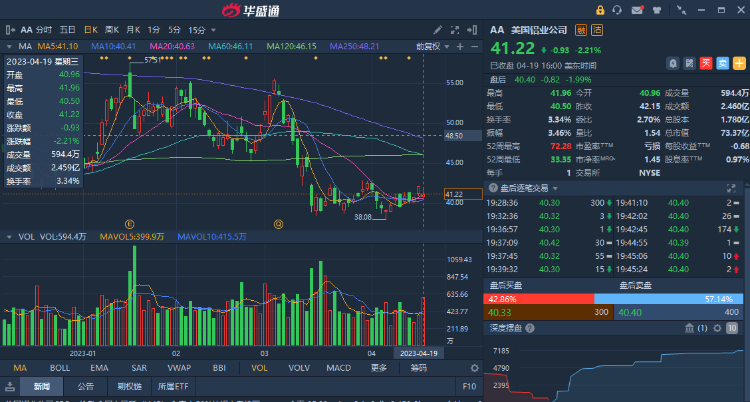Viewport: 750px width, 402px height.
Task: Collapse the left sidebar panel icon
Action: (x=10, y=30)
